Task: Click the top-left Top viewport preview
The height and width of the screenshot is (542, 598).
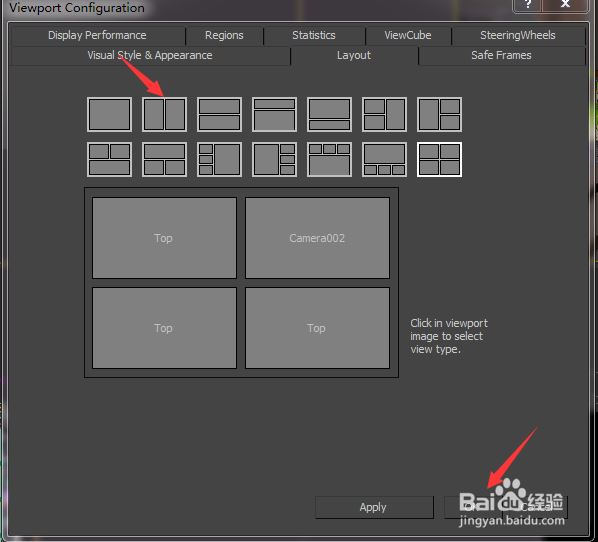Action: point(164,238)
